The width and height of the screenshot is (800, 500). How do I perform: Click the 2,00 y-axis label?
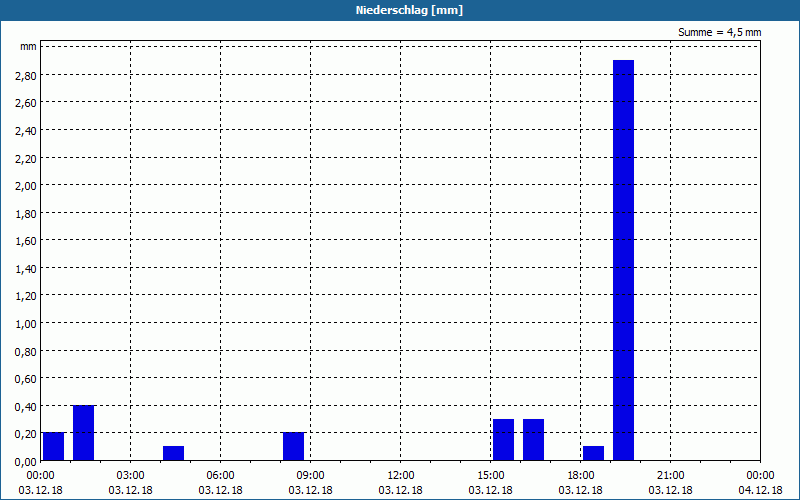tap(26, 185)
